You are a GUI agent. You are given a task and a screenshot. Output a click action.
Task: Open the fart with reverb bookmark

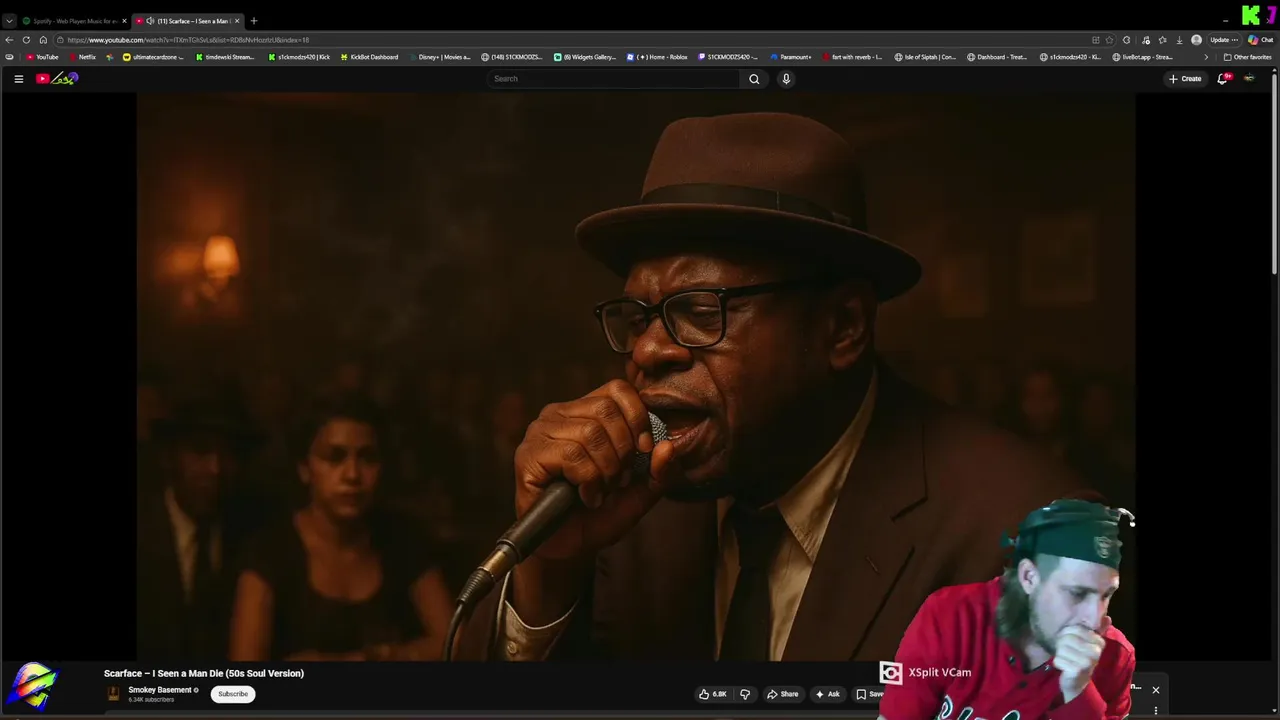[853, 57]
